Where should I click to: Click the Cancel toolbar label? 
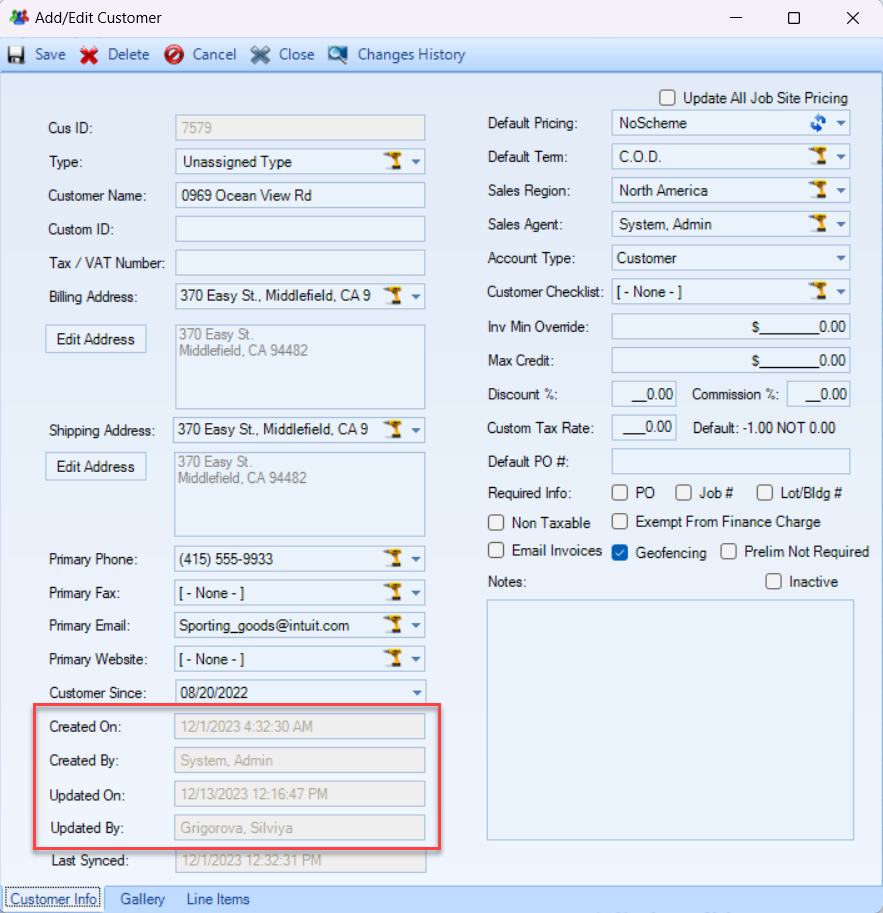click(x=214, y=55)
